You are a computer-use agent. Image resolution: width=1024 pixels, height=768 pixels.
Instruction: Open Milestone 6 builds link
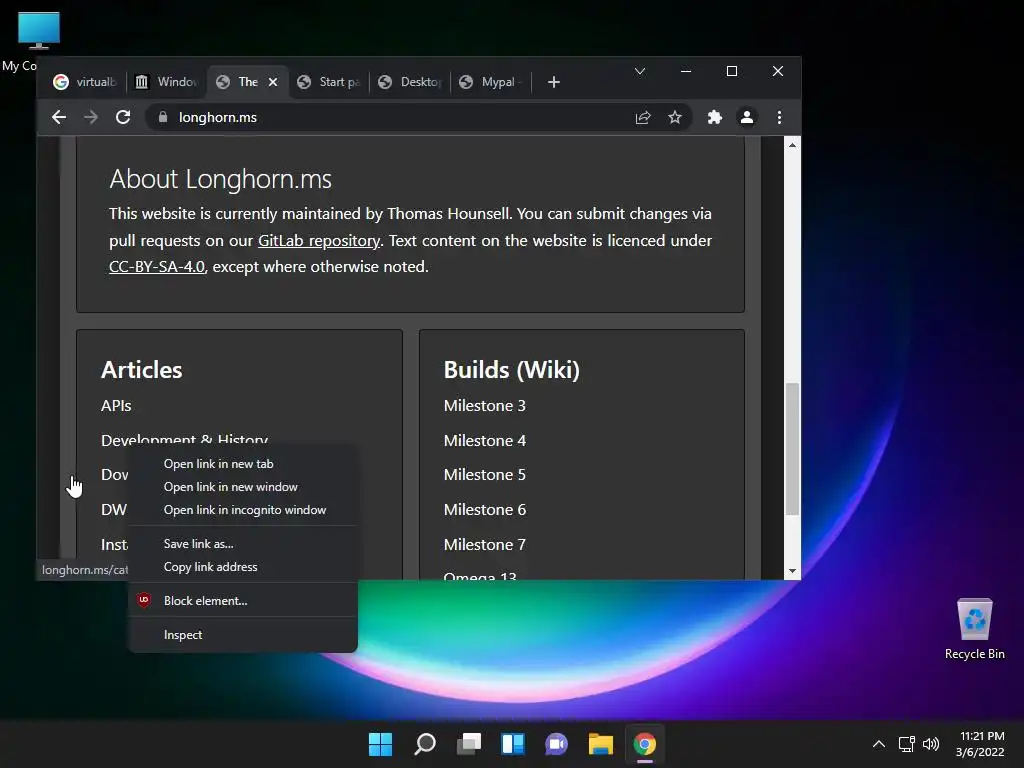(485, 510)
